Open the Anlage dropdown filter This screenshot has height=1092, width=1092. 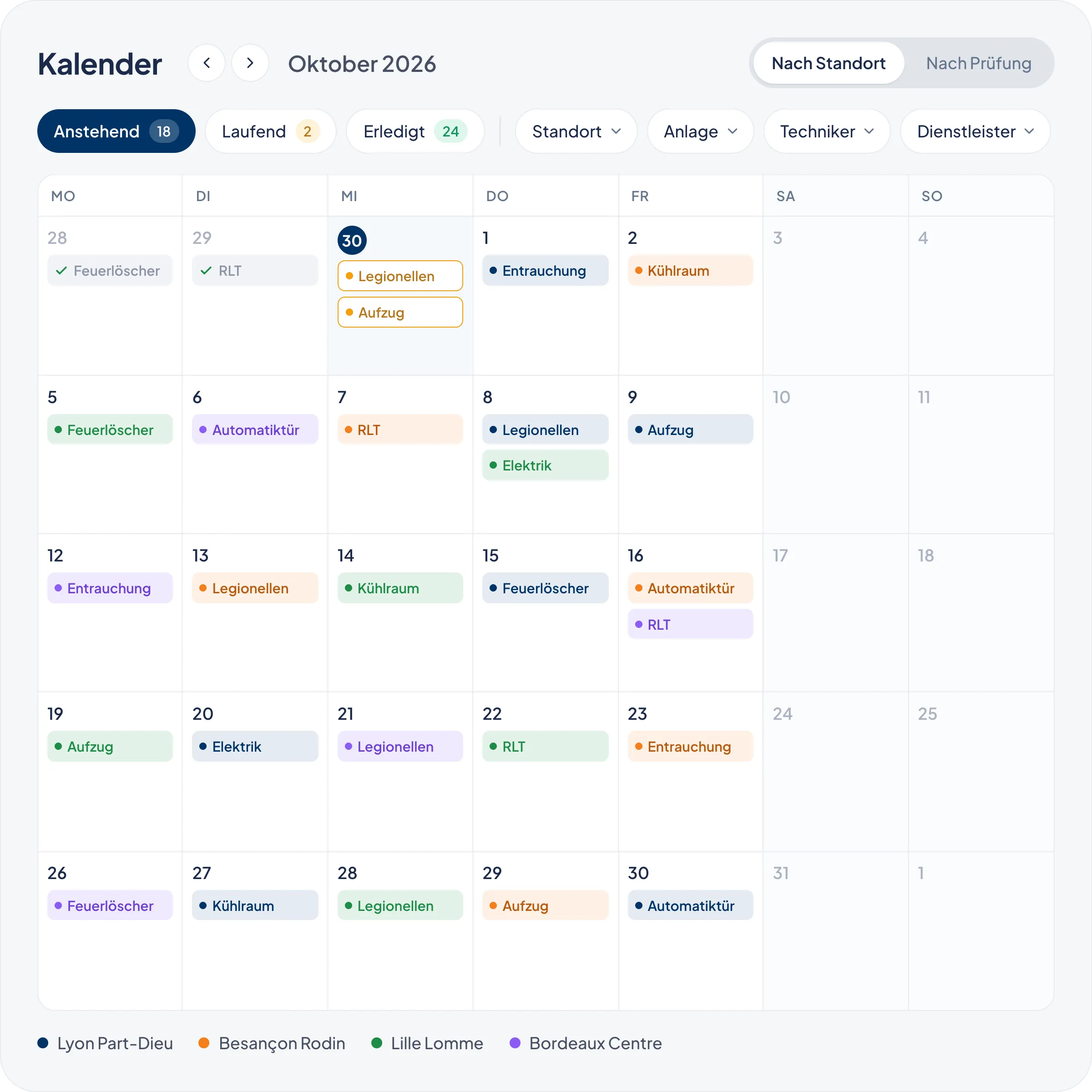pyautogui.click(x=700, y=131)
